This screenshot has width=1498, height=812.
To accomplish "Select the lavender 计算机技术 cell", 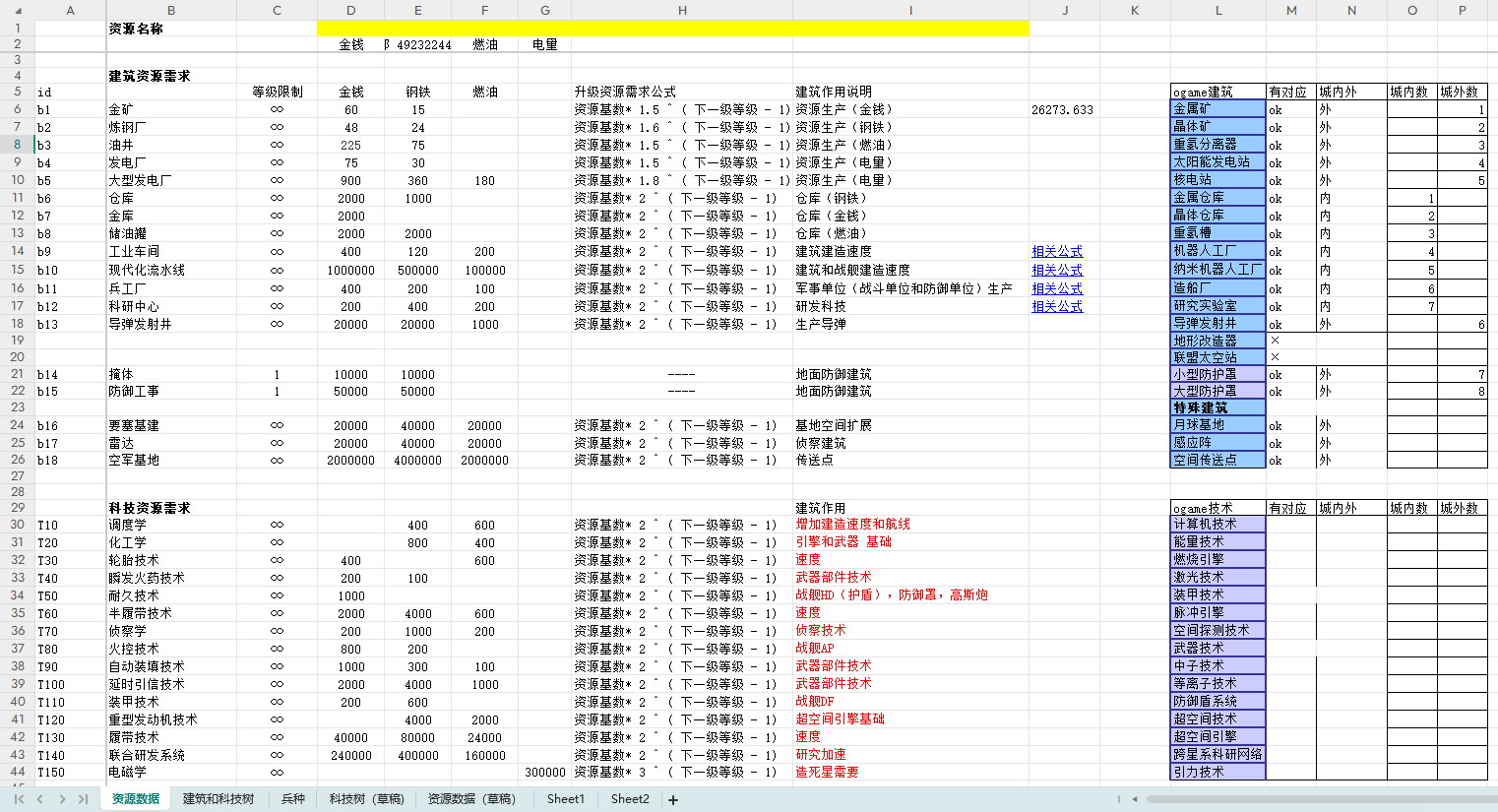I will click(x=1217, y=525).
